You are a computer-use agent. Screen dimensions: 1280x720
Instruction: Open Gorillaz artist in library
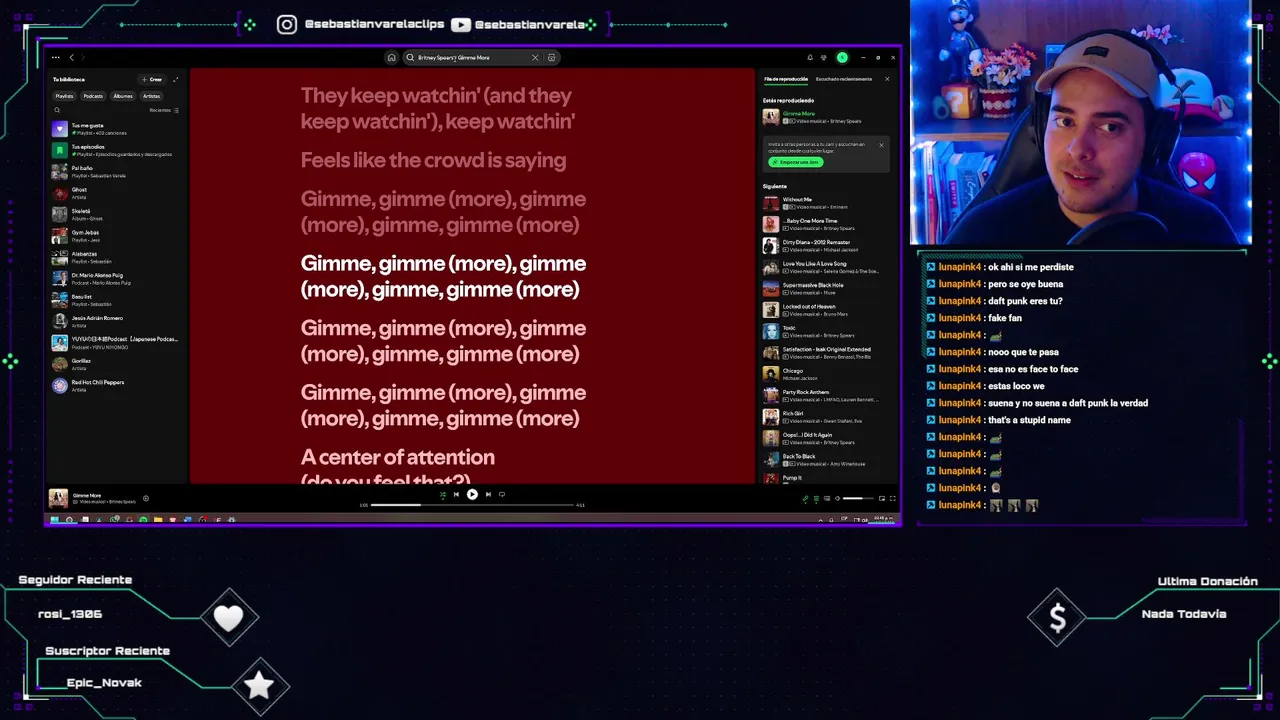click(118, 364)
